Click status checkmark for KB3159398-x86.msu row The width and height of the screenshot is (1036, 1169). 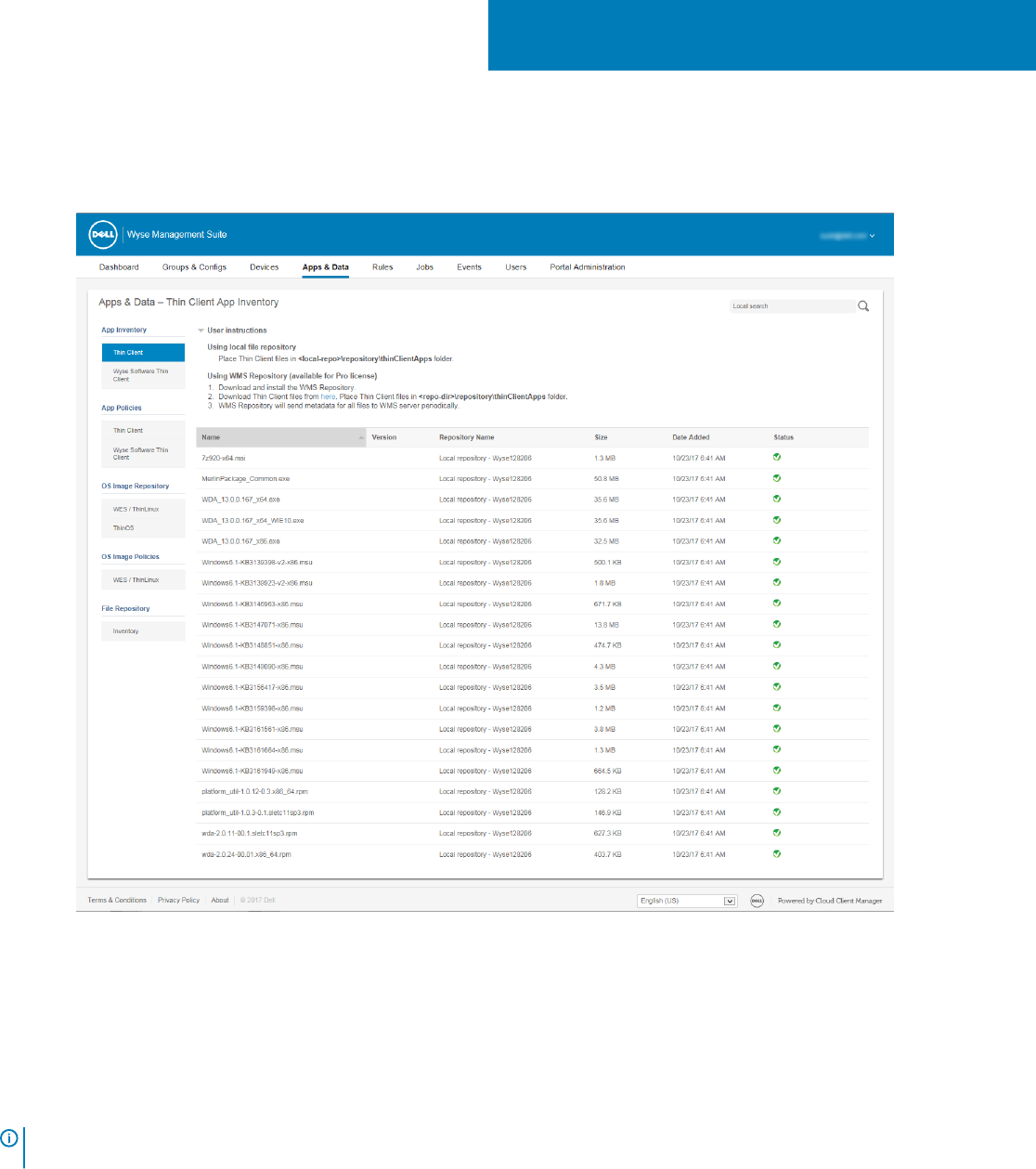point(777,708)
